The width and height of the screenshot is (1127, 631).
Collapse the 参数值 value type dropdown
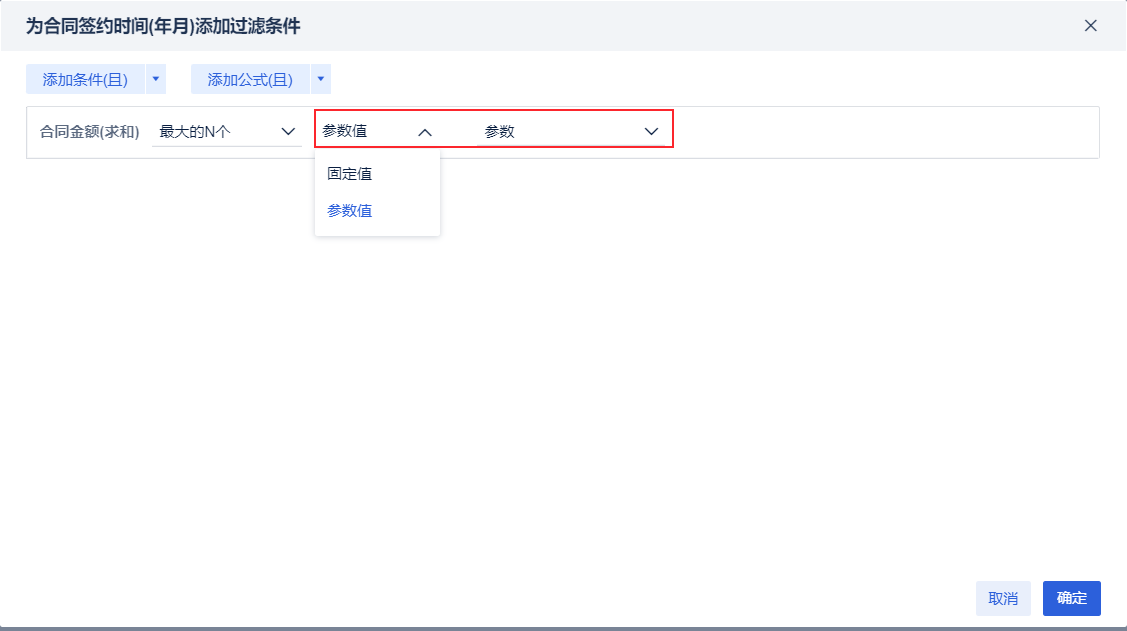point(377,132)
